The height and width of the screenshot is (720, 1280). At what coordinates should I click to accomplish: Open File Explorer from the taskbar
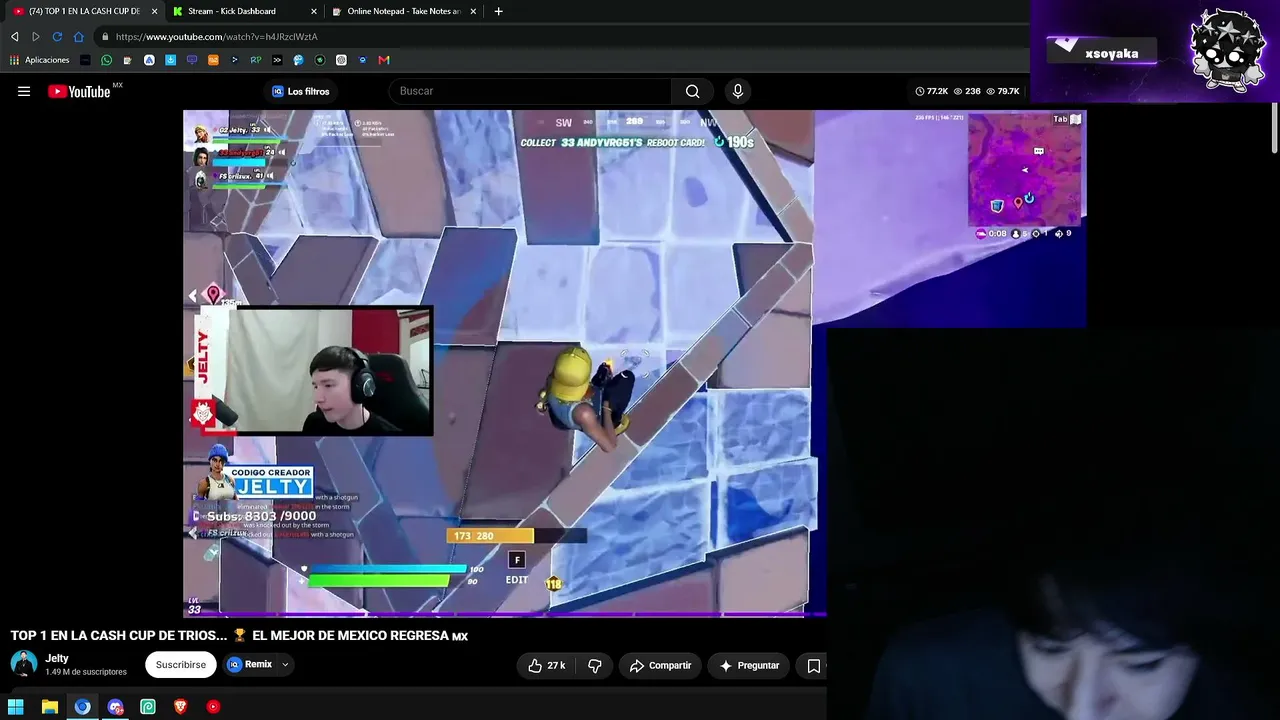tap(49, 707)
